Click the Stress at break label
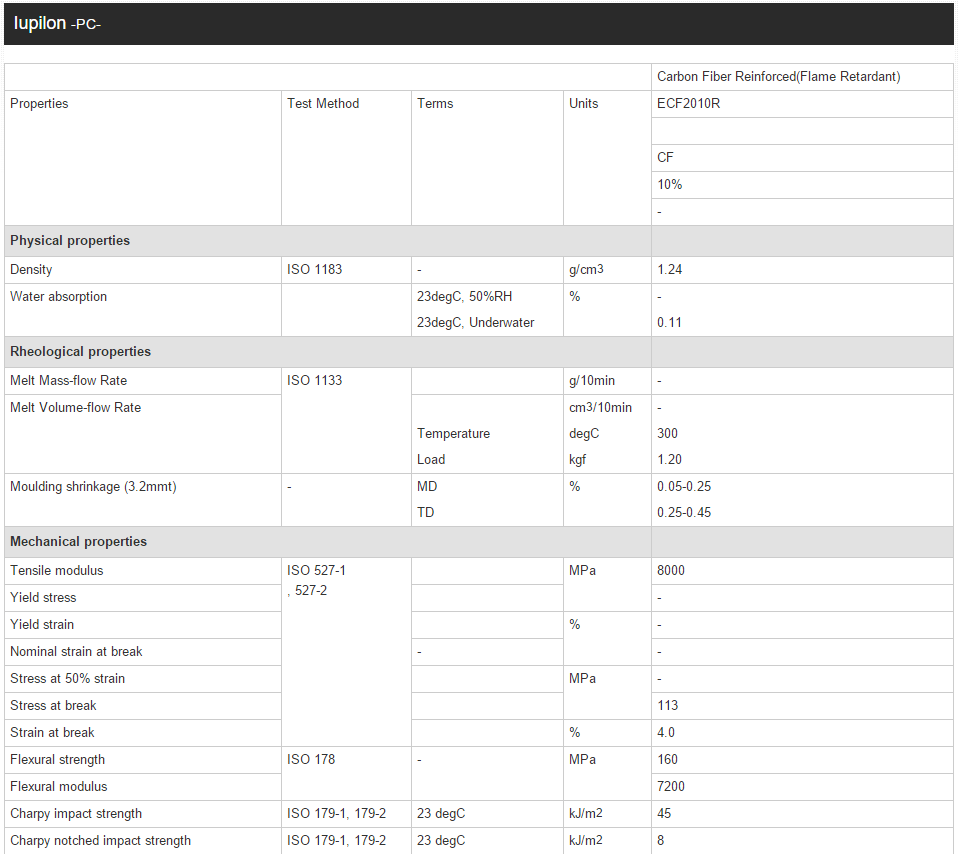 (x=53, y=705)
